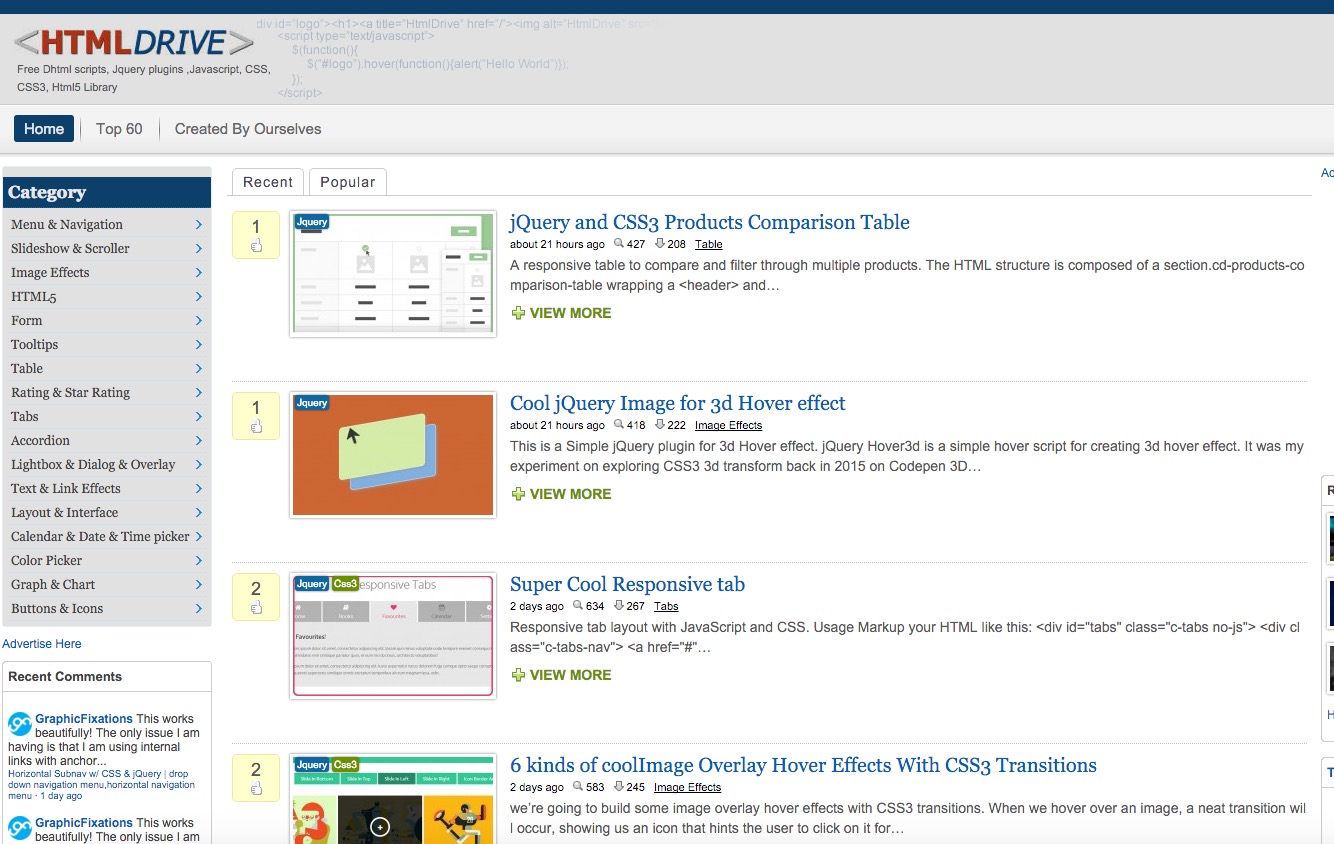
Task: Open Cool jQuery Image for 3d Hover effect
Action: tap(677, 403)
